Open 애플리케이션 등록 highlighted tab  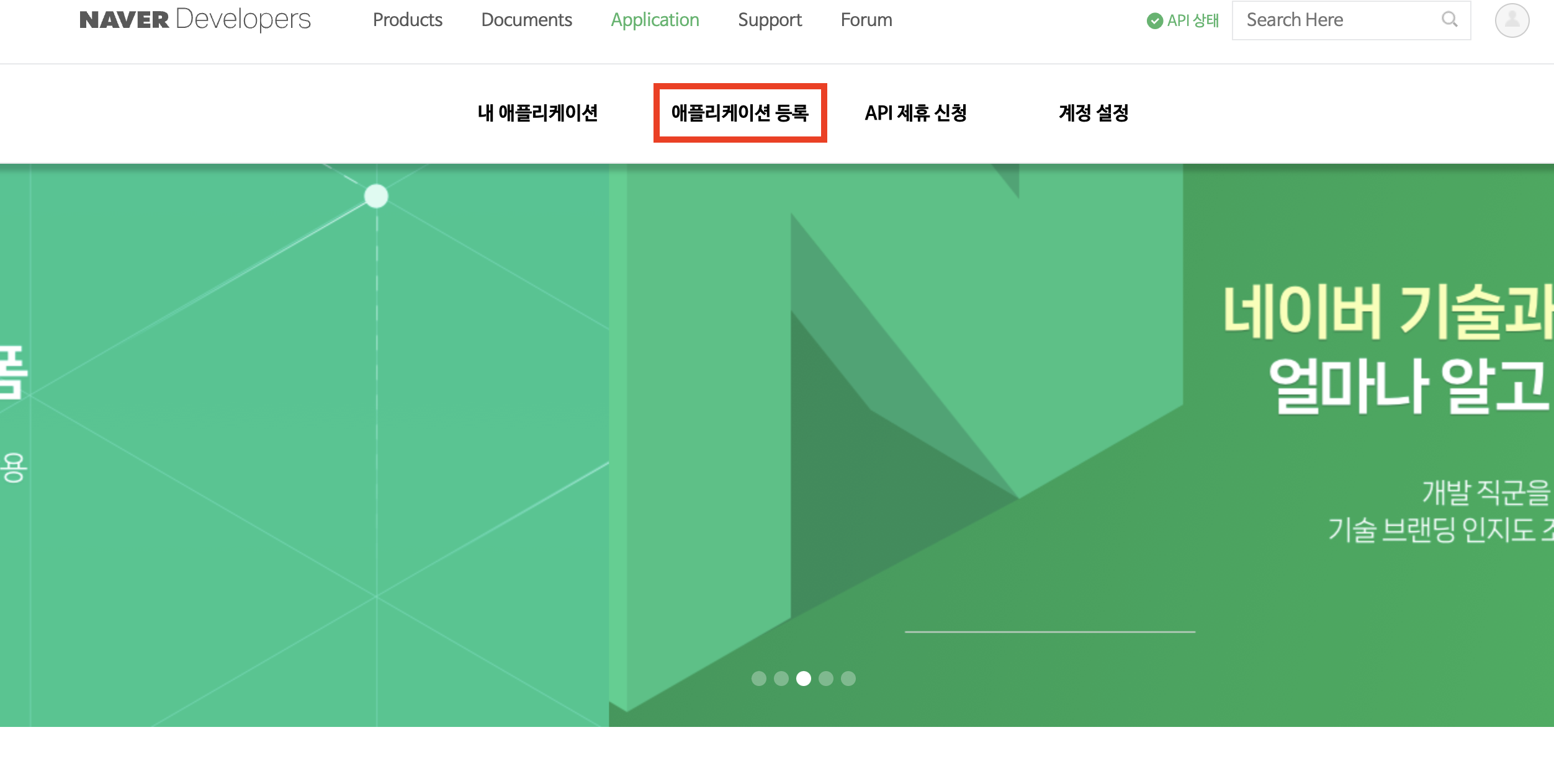tap(740, 113)
